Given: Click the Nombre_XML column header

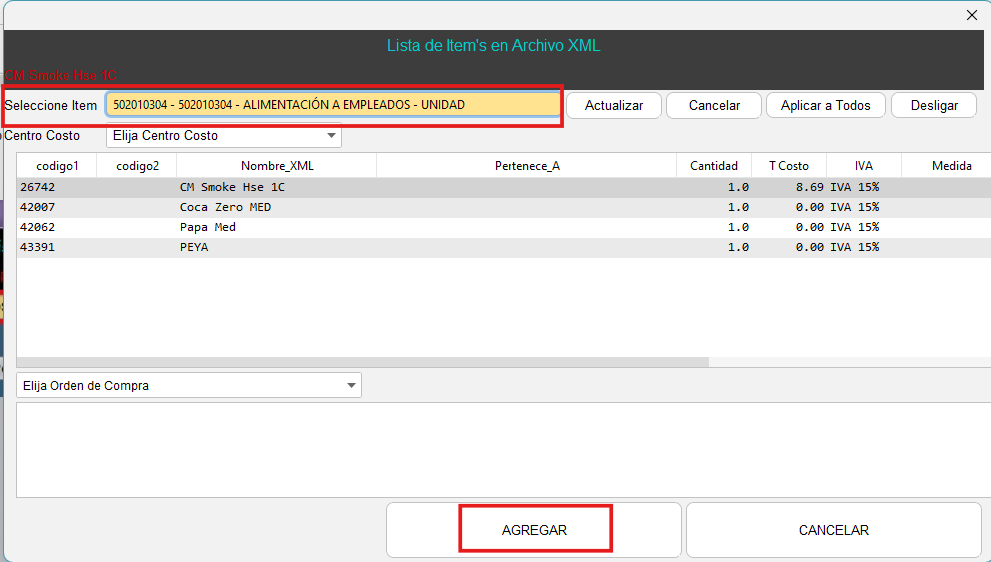Looking at the screenshot, I should point(276,166).
